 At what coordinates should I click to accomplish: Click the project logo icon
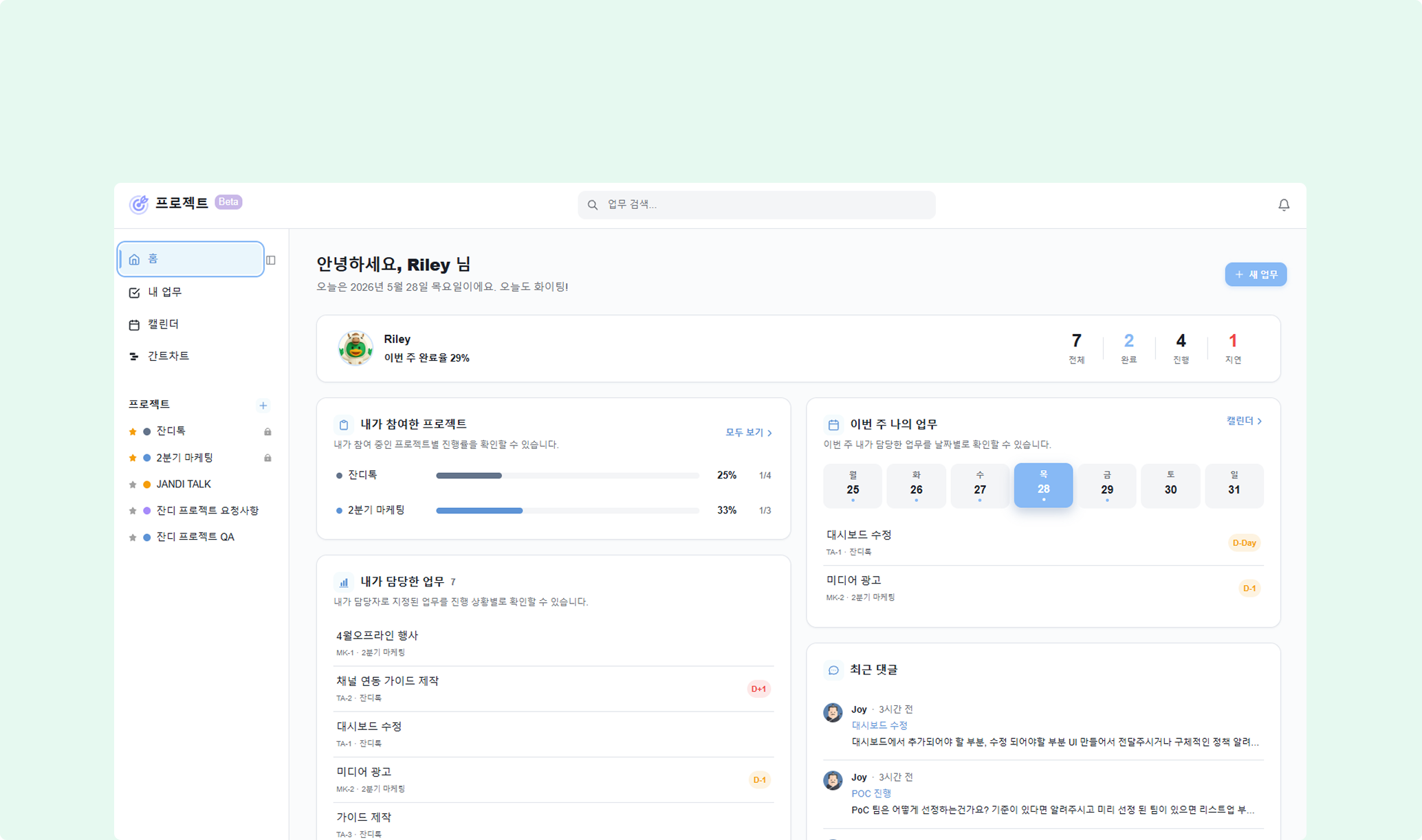[x=139, y=203]
